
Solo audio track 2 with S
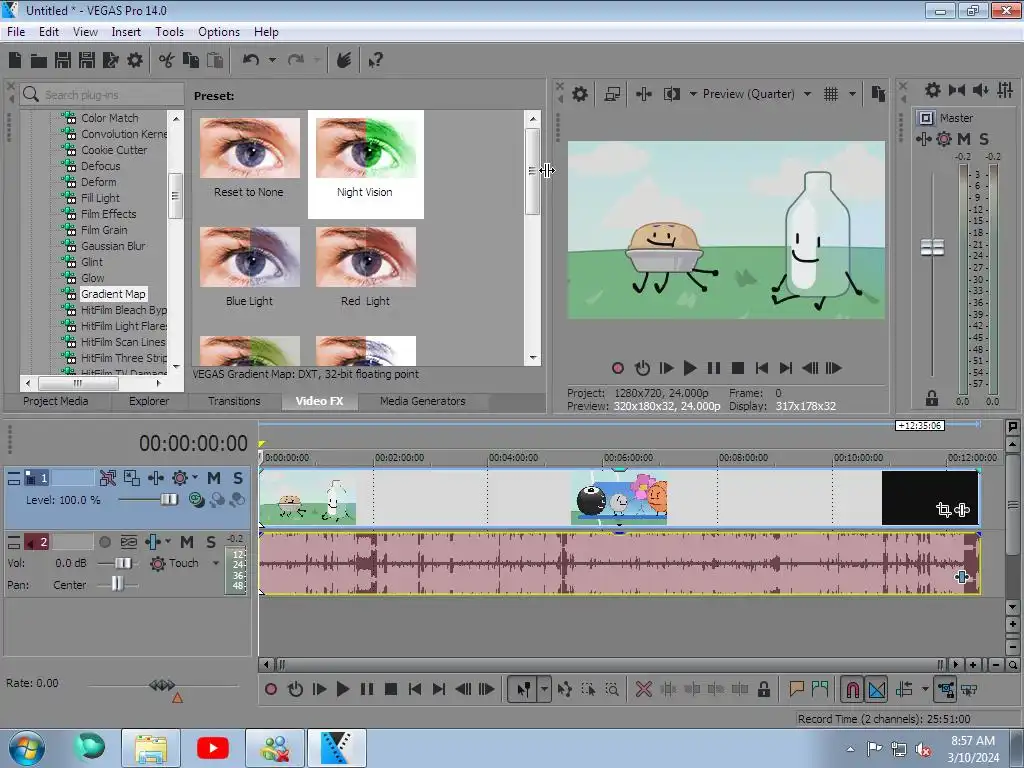211,542
